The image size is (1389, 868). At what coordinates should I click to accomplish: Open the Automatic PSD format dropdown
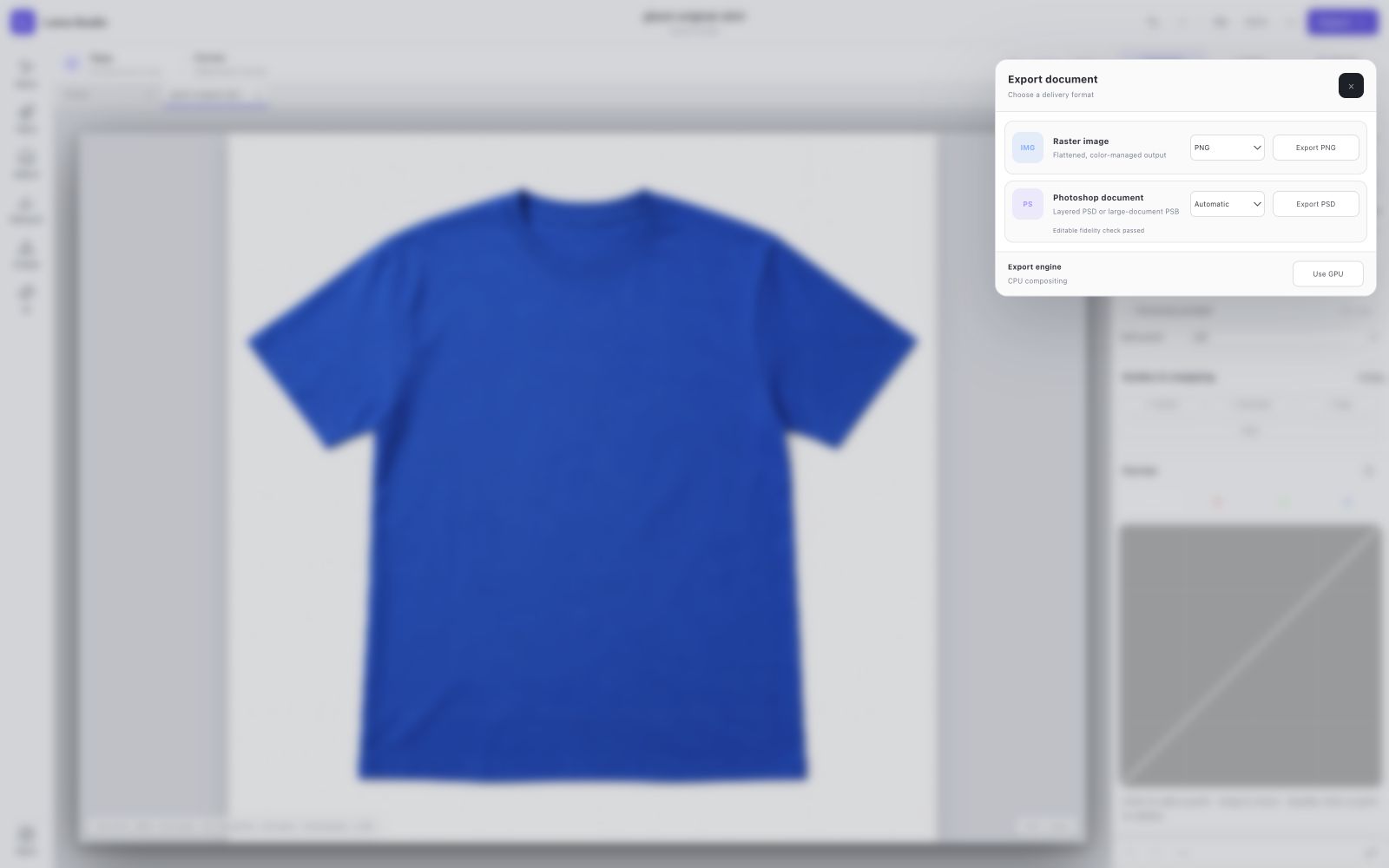coord(1227,204)
